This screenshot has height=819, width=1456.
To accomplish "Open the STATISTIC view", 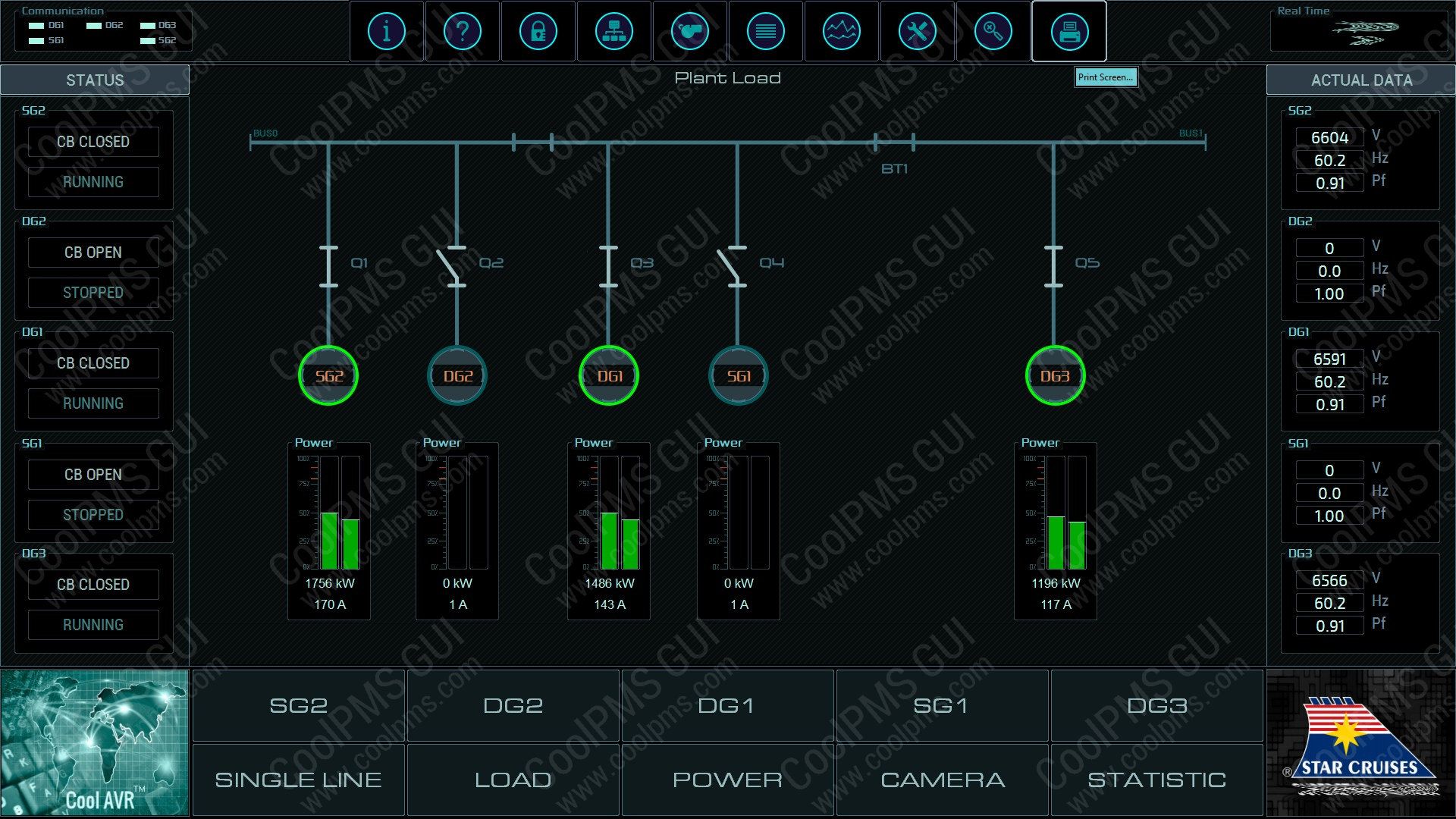I will [1156, 780].
